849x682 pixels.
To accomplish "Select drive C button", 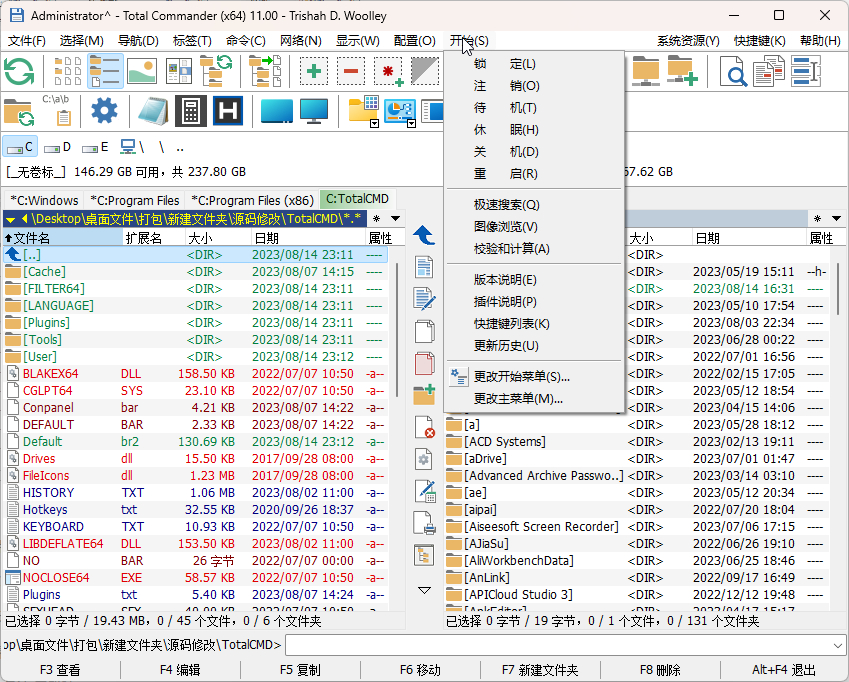I will (21, 147).
